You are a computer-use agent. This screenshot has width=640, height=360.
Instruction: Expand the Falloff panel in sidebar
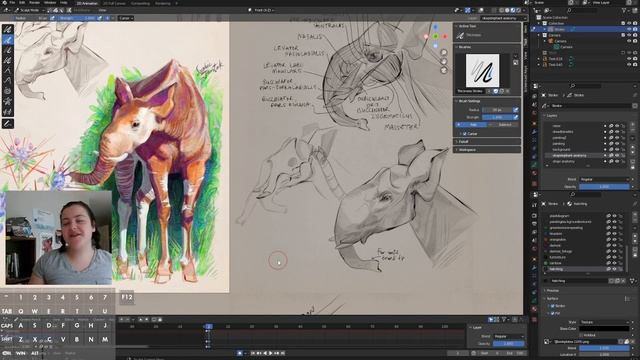[463, 142]
